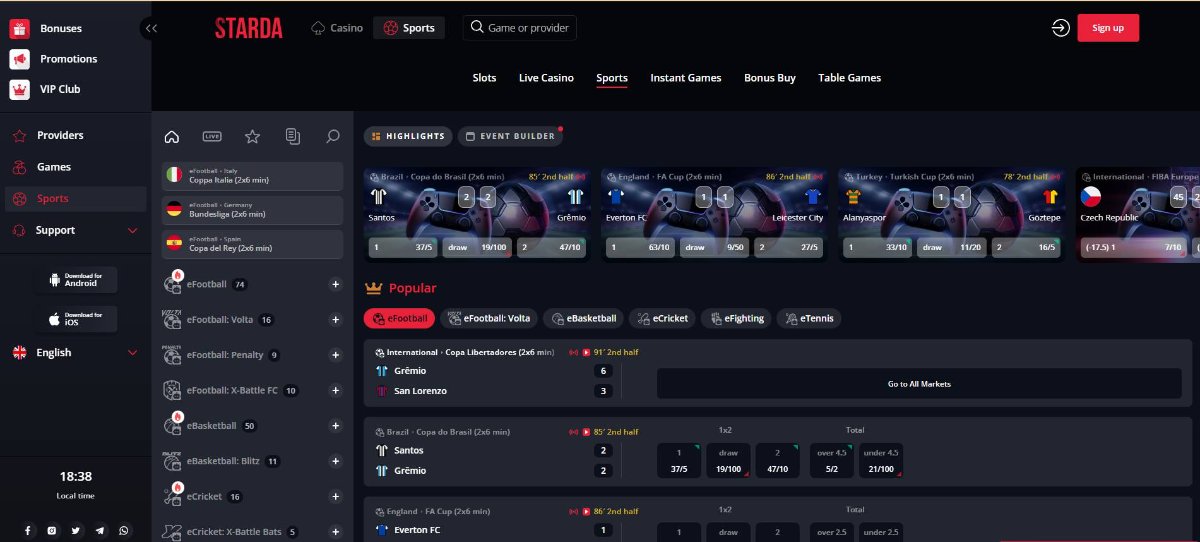Screen dimensions: 1200x542
Task: Click the Facebook icon in sidebar footer
Action: pyautogui.click(x=27, y=530)
